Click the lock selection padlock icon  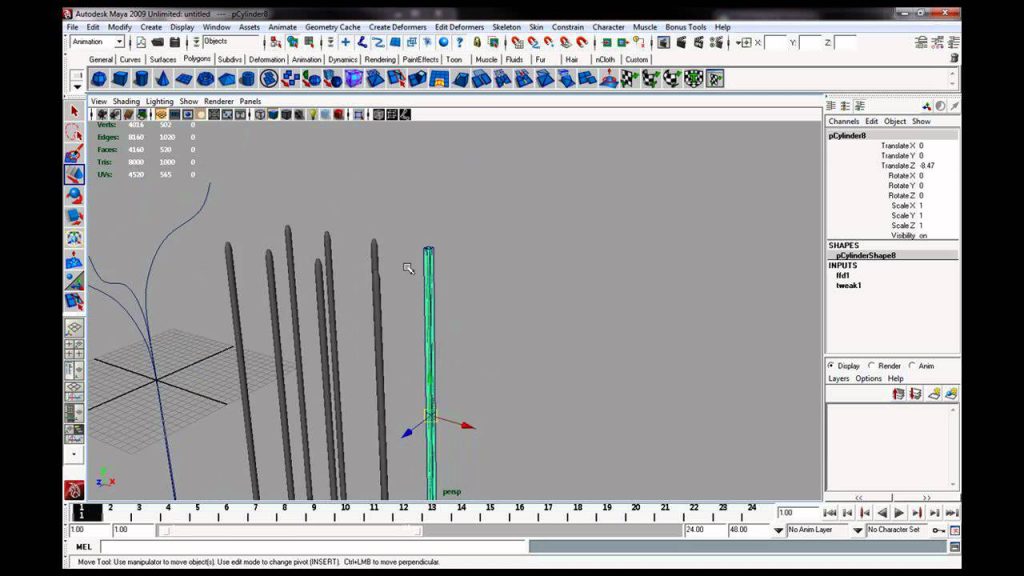click(x=477, y=42)
